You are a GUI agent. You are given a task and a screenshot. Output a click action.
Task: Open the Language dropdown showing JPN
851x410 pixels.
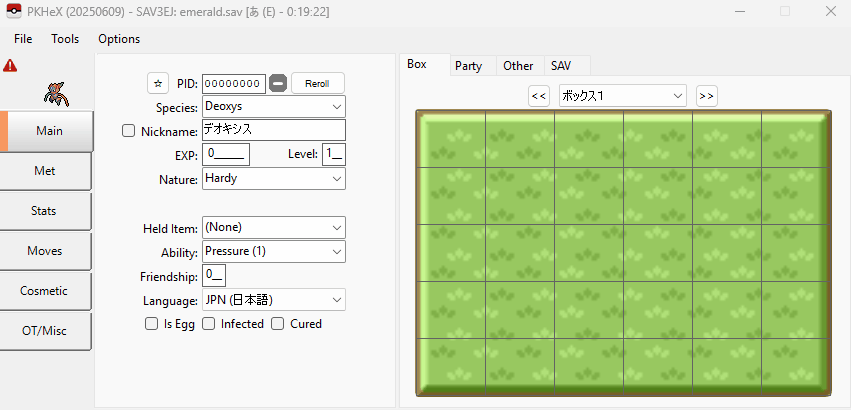(274, 300)
